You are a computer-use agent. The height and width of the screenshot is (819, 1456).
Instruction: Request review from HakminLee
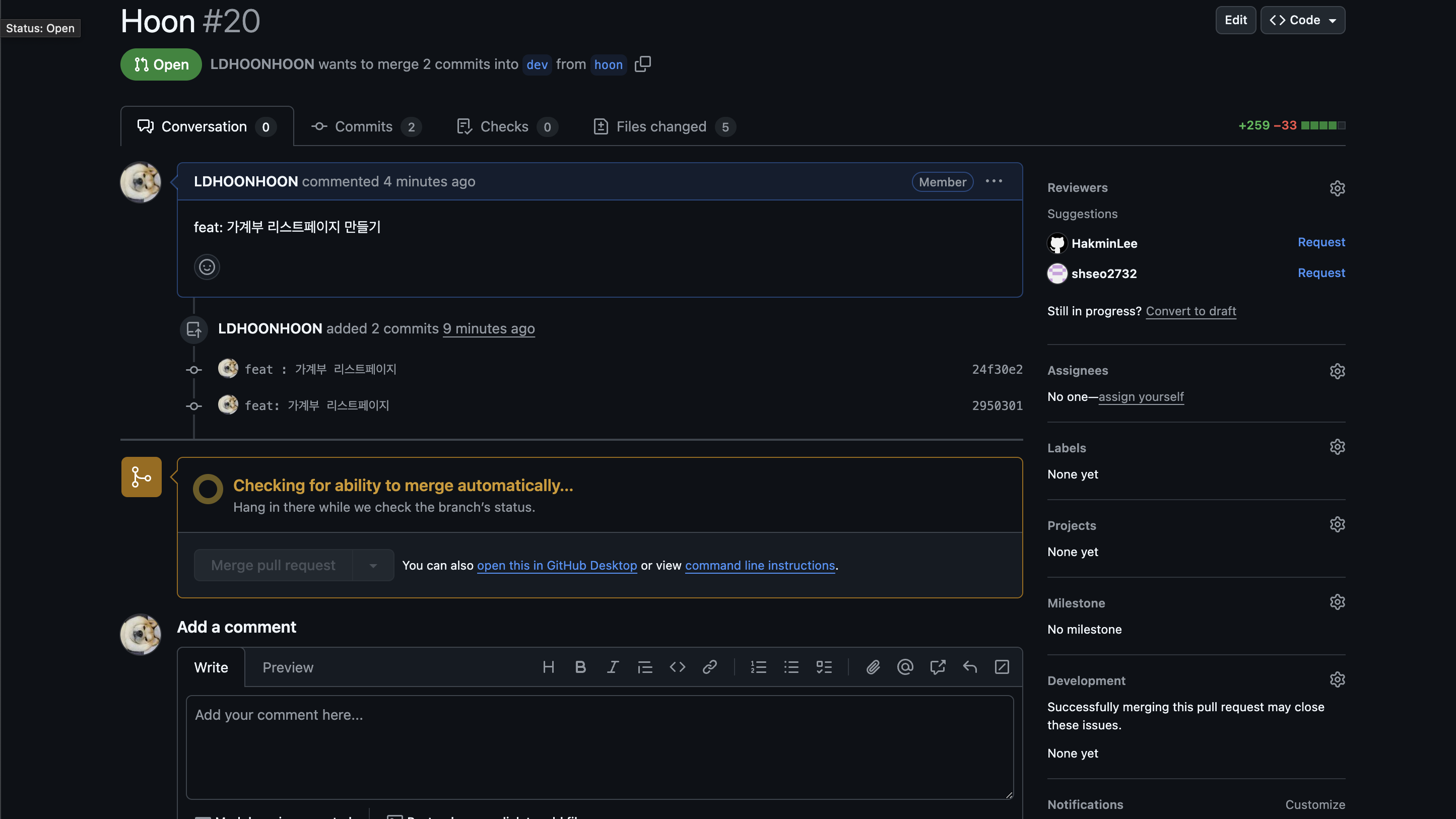[x=1321, y=242]
